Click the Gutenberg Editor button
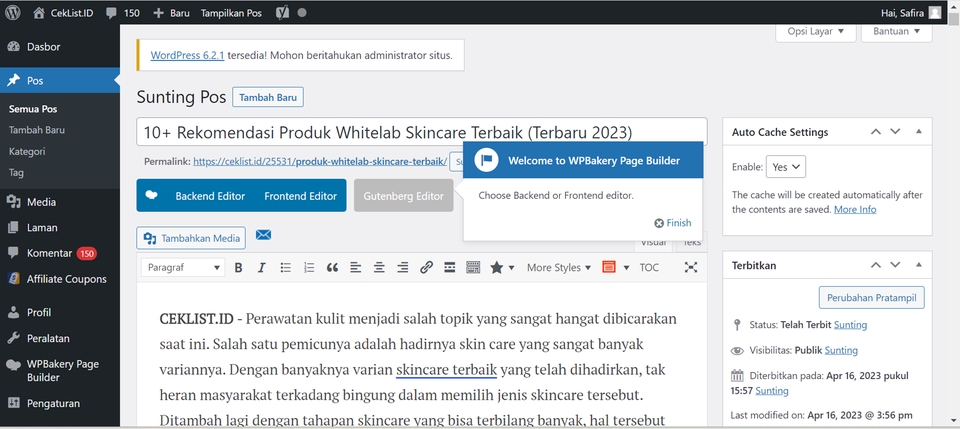Image resolution: width=960 pixels, height=429 pixels. [x=403, y=196]
